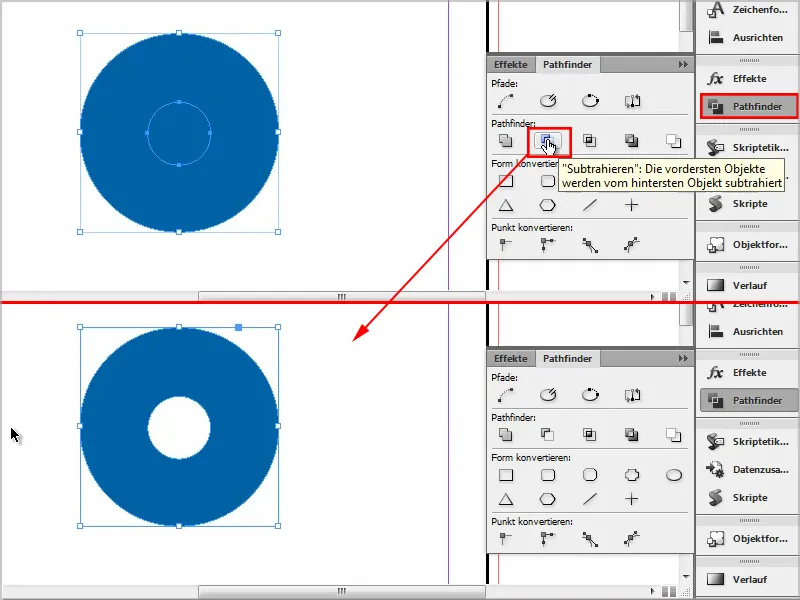The width and height of the screenshot is (800, 600).
Task: Click Addieren pathfinder icon in upper panel
Action: coord(506,141)
